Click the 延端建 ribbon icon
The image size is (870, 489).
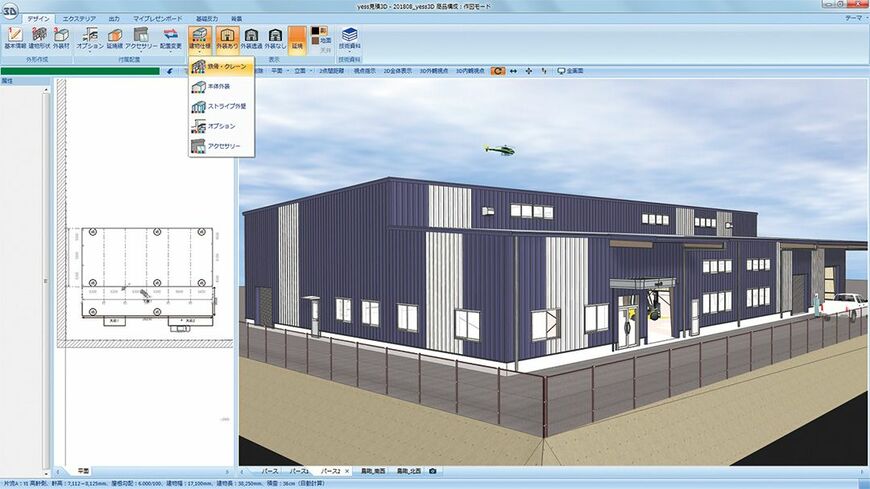click(x=114, y=38)
